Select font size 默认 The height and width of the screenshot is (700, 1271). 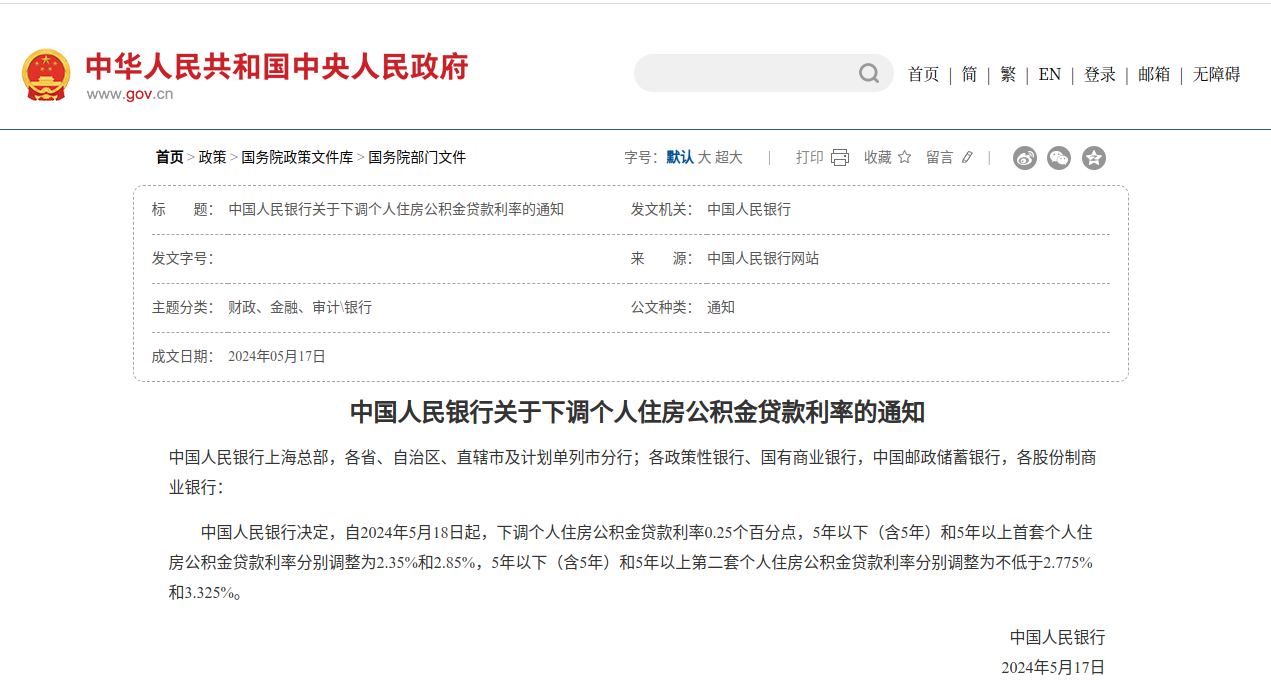680,157
